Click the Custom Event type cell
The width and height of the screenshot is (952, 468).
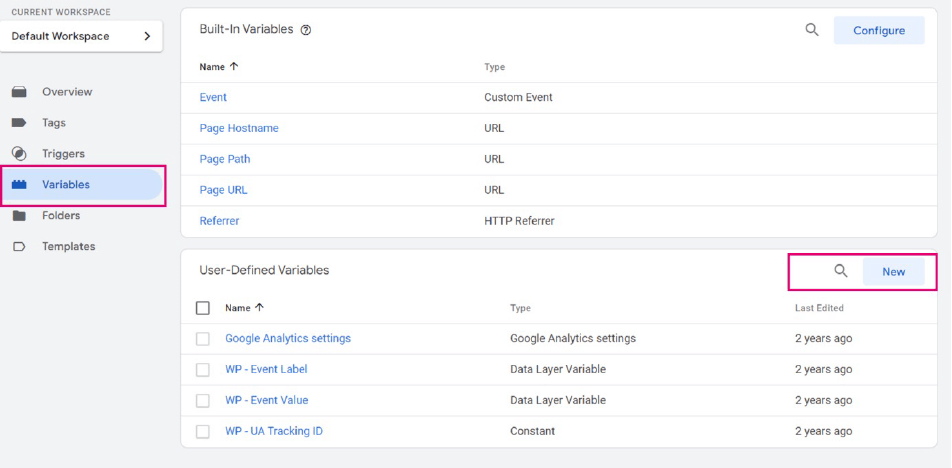pos(518,97)
